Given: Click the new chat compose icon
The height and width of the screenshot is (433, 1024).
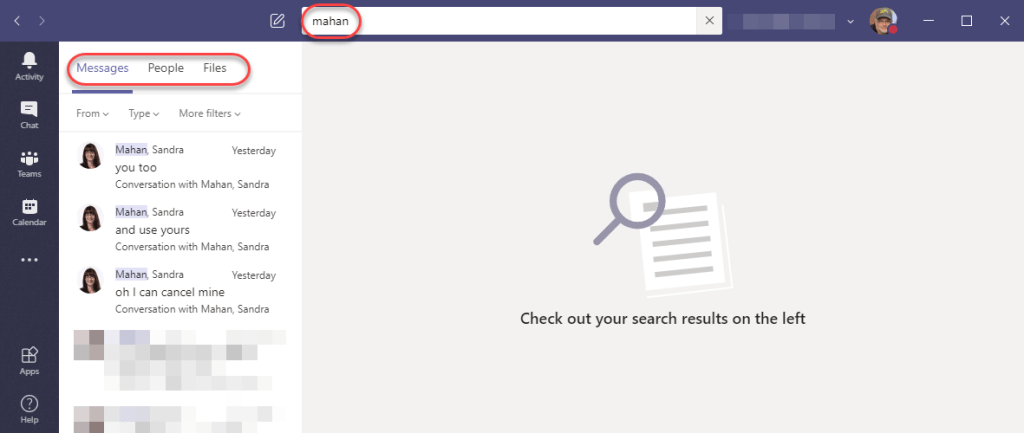Looking at the screenshot, I should click(277, 21).
